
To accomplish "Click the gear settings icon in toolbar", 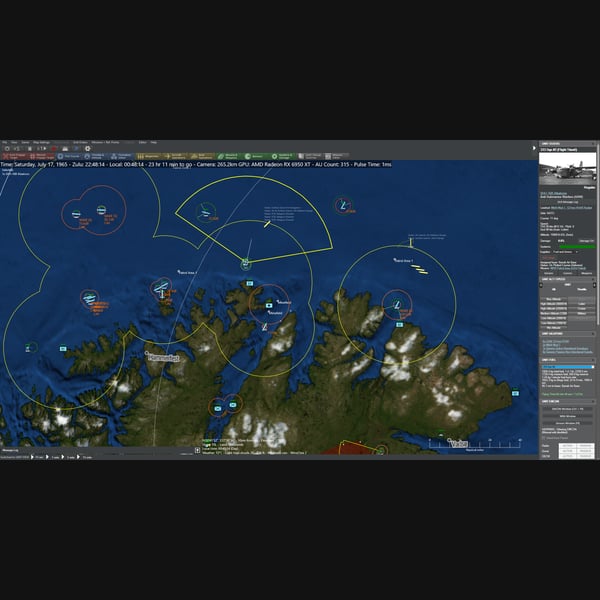I will click(x=88, y=148).
